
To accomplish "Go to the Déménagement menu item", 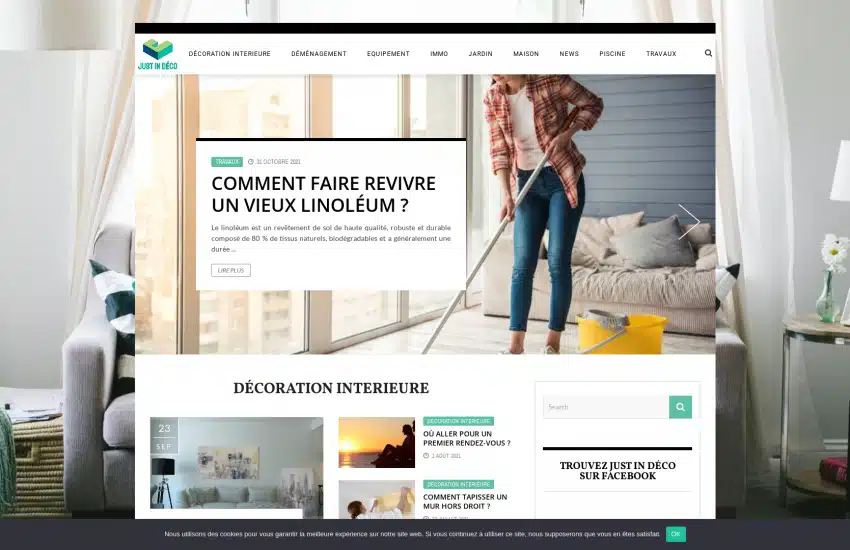I will click(x=318, y=54).
